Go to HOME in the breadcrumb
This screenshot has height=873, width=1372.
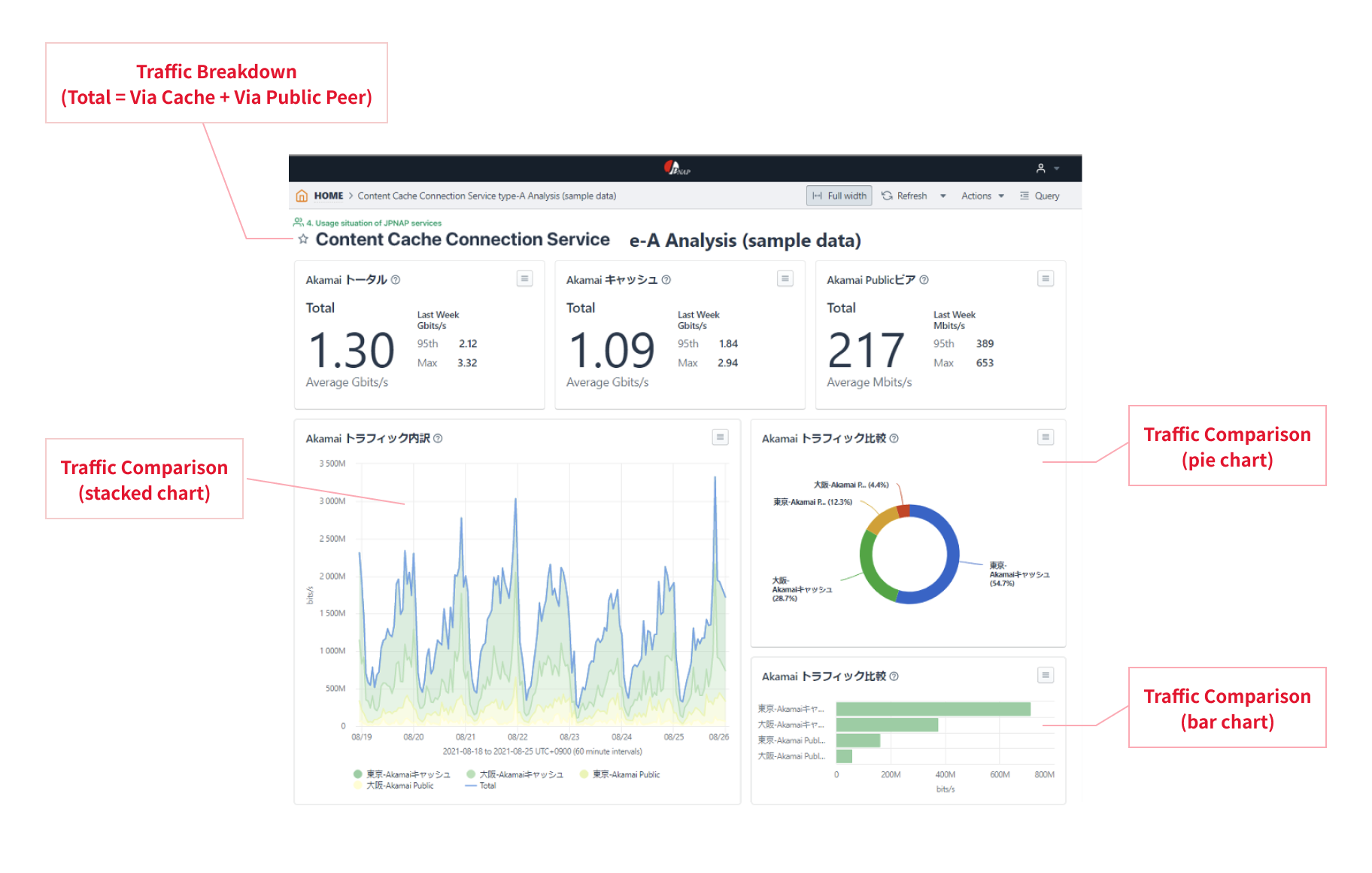(x=329, y=196)
